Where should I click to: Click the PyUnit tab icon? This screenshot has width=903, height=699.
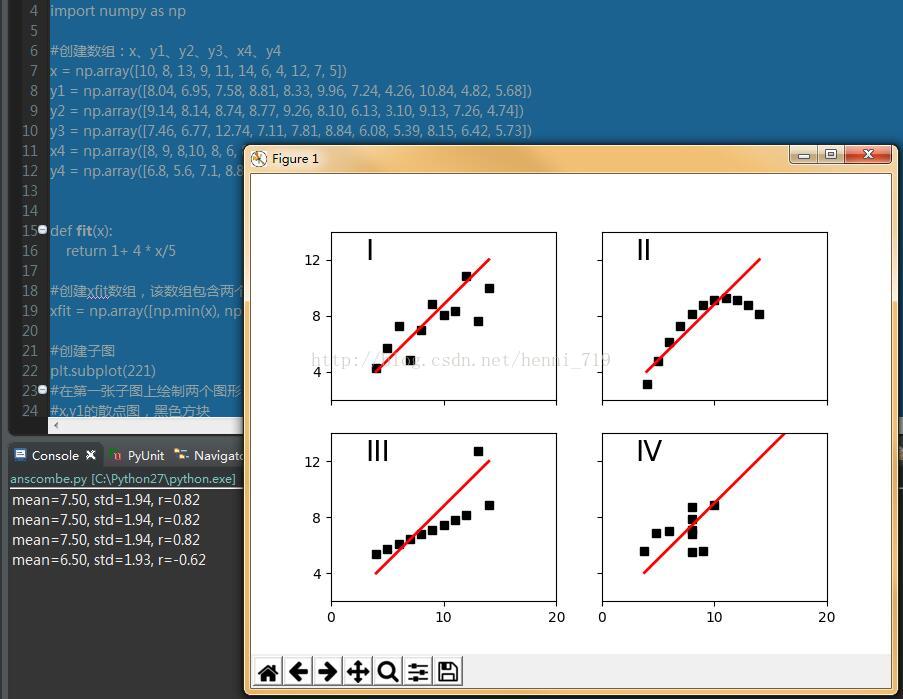click(x=116, y=455)
